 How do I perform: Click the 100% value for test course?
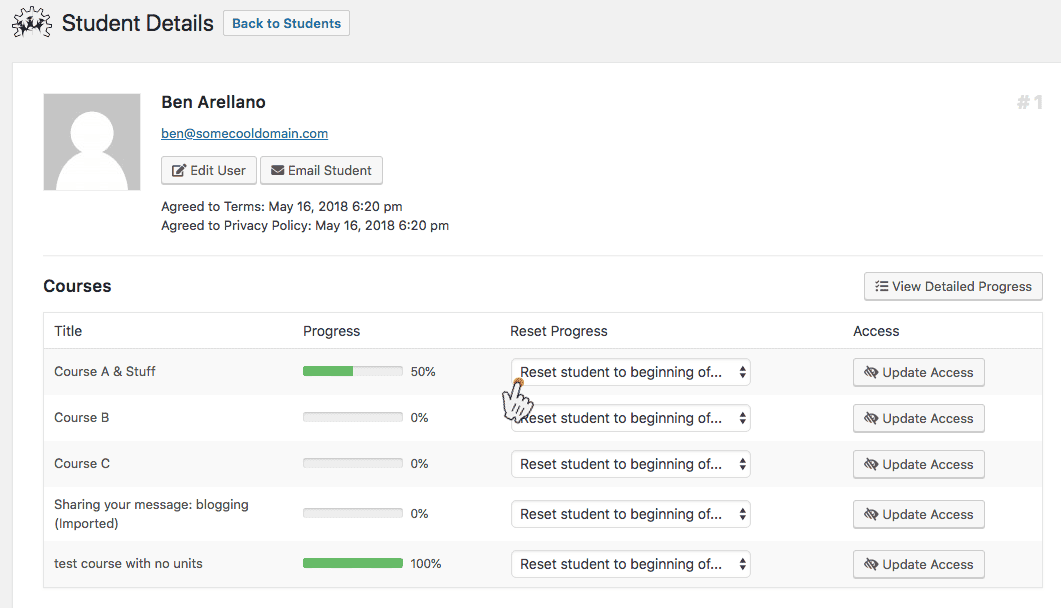(x=426, y=563)
